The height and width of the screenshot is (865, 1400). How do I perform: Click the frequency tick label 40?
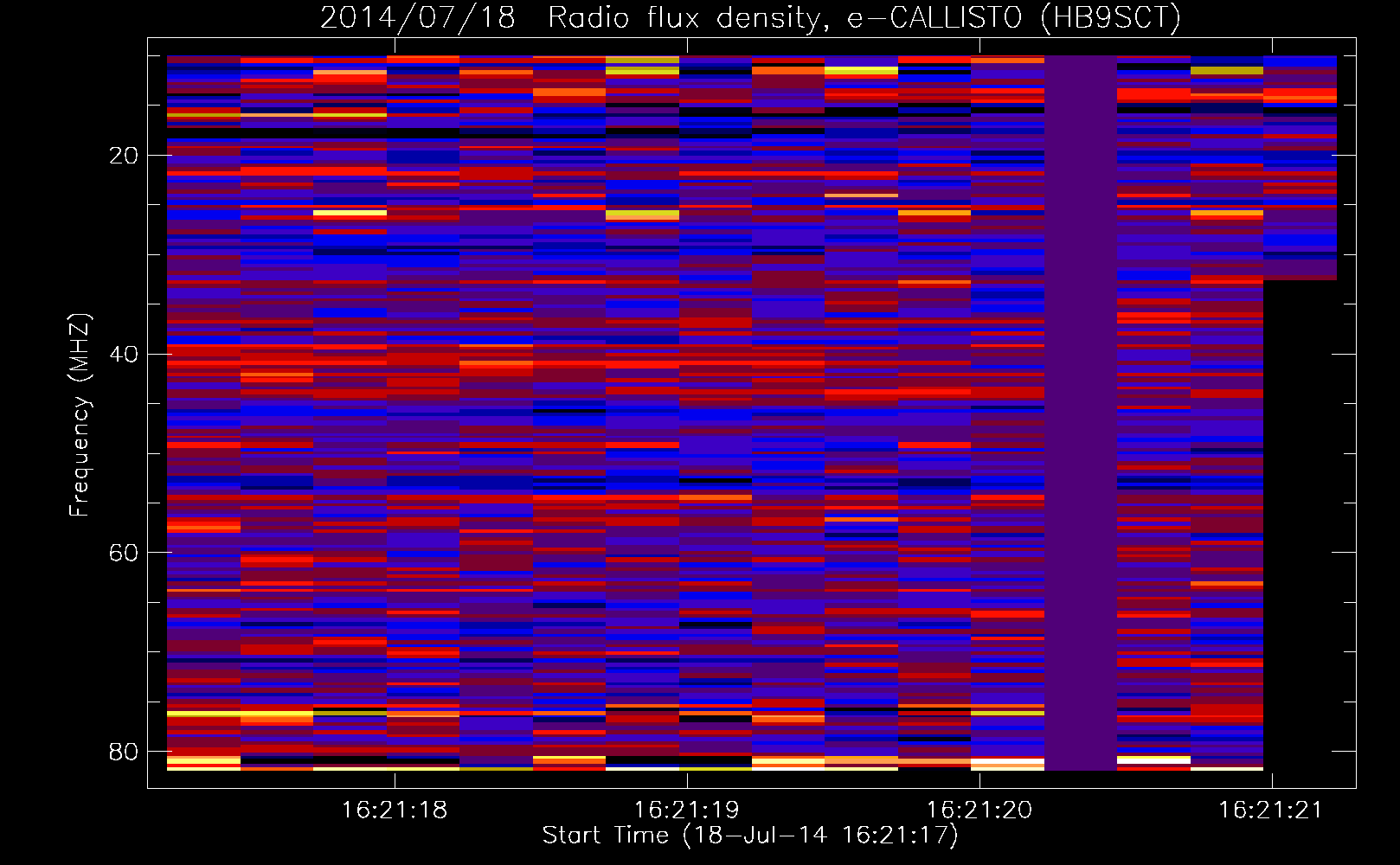coord(124,354)
